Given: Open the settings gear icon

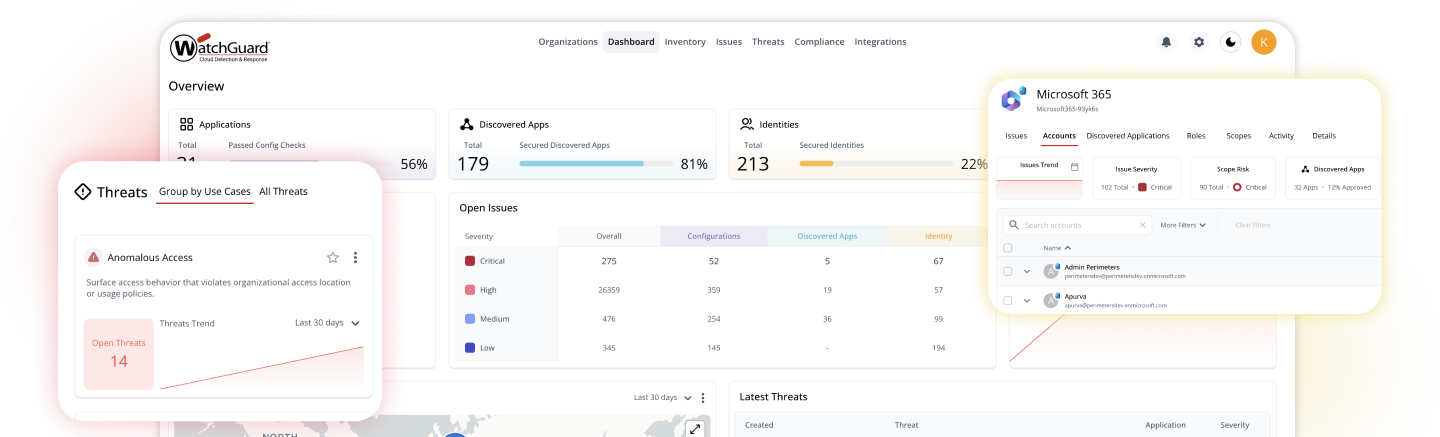Looking at the screenshot, I should 1199,42.
